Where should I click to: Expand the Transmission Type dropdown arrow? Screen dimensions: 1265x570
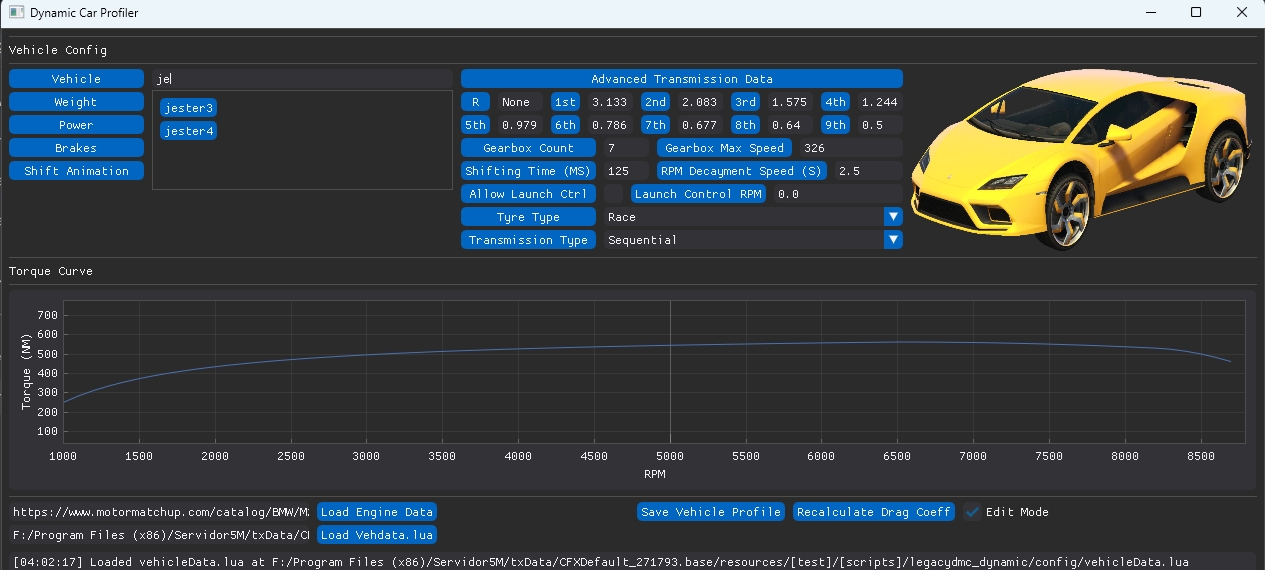click(893, 240)
